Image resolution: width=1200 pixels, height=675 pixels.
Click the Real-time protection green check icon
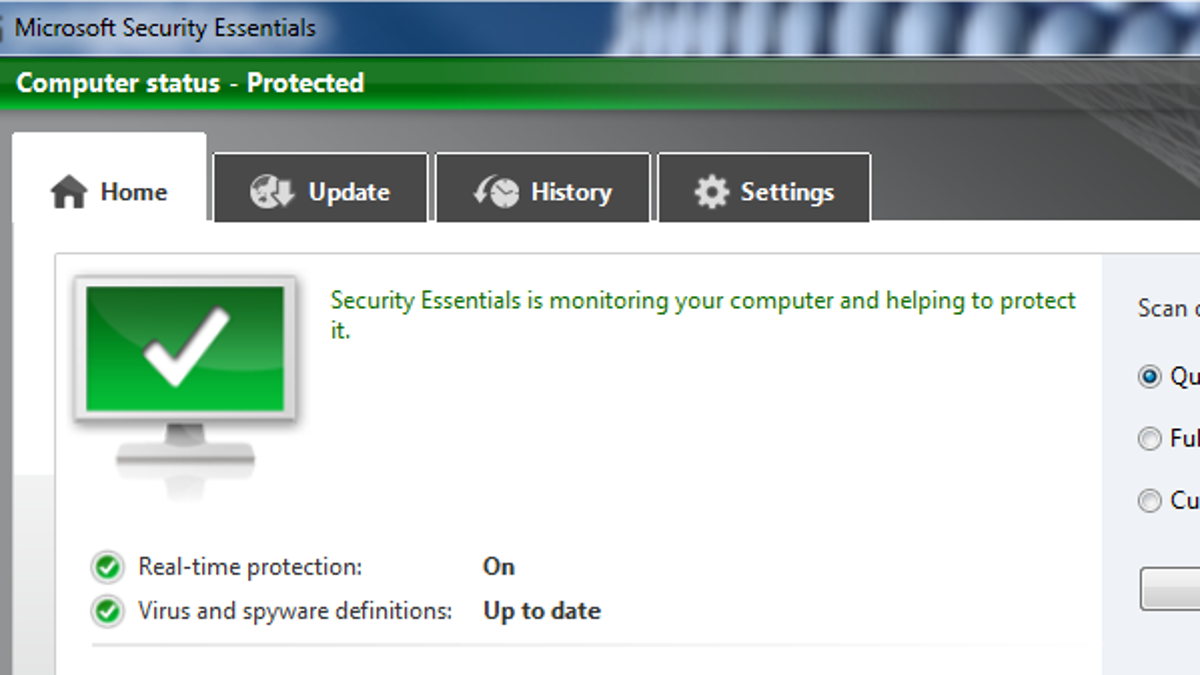pos(107,568)
